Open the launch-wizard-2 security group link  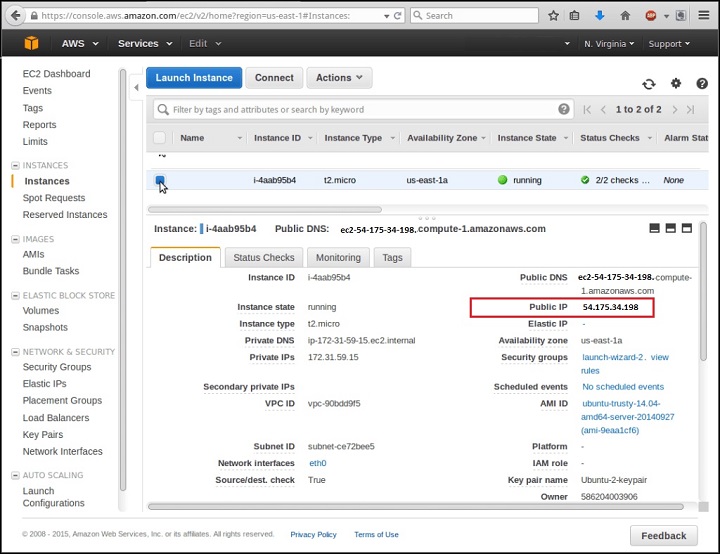612,357
